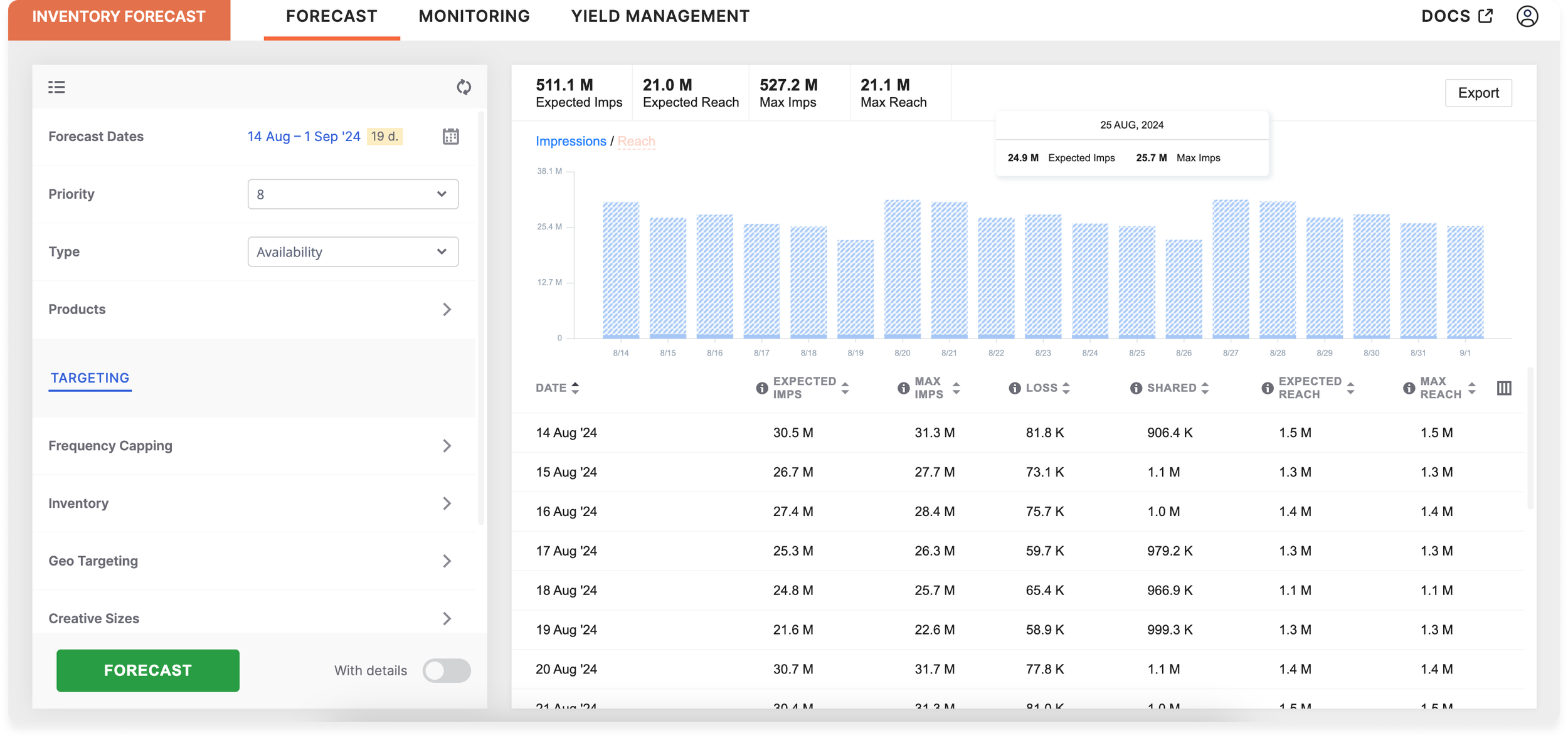Viewport: 1568px width, 738px height.
Task: Sort by Max Reach arrows
Action: pos(1471,388)
